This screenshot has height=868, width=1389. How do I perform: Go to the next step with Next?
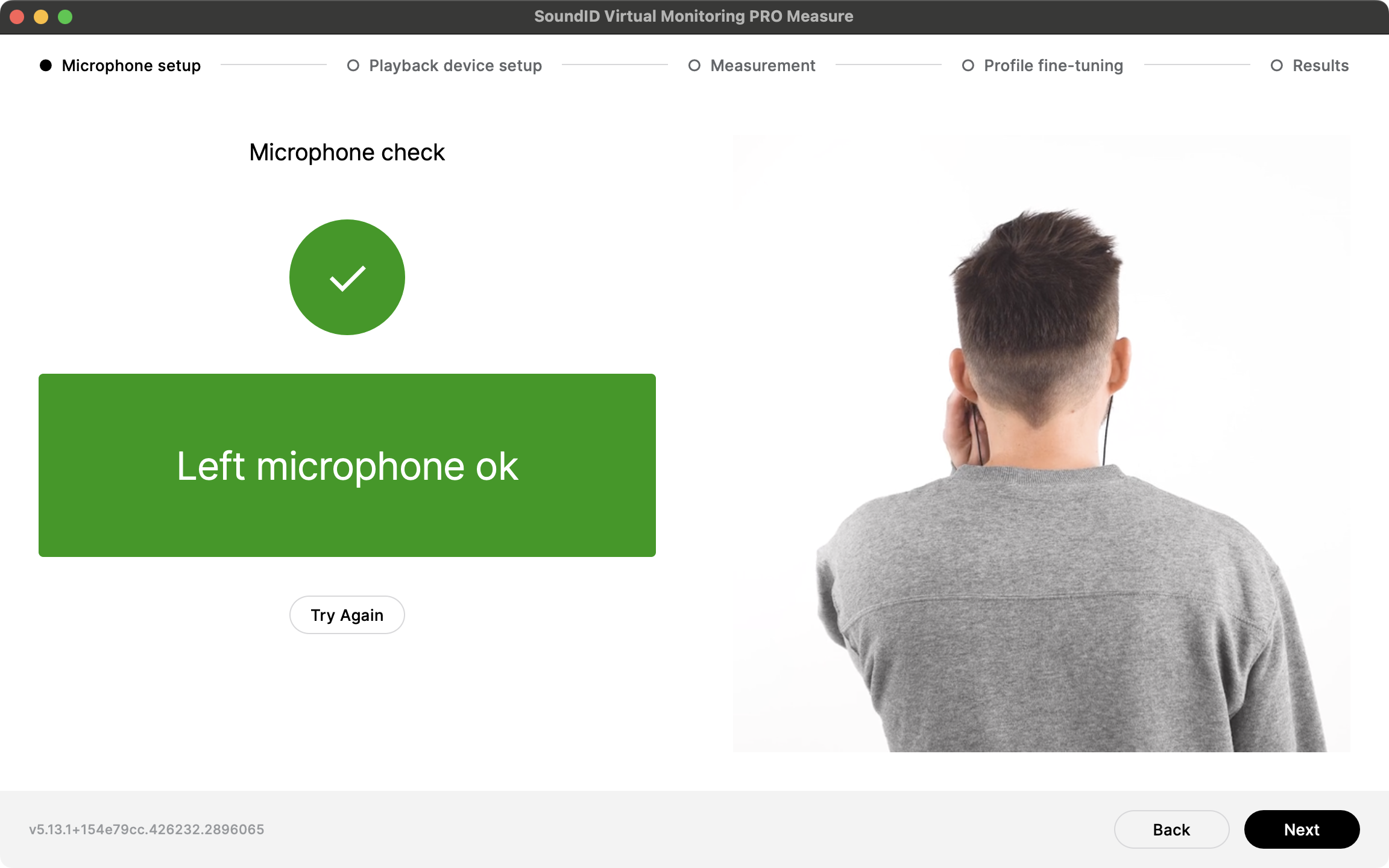point(1302,829)
